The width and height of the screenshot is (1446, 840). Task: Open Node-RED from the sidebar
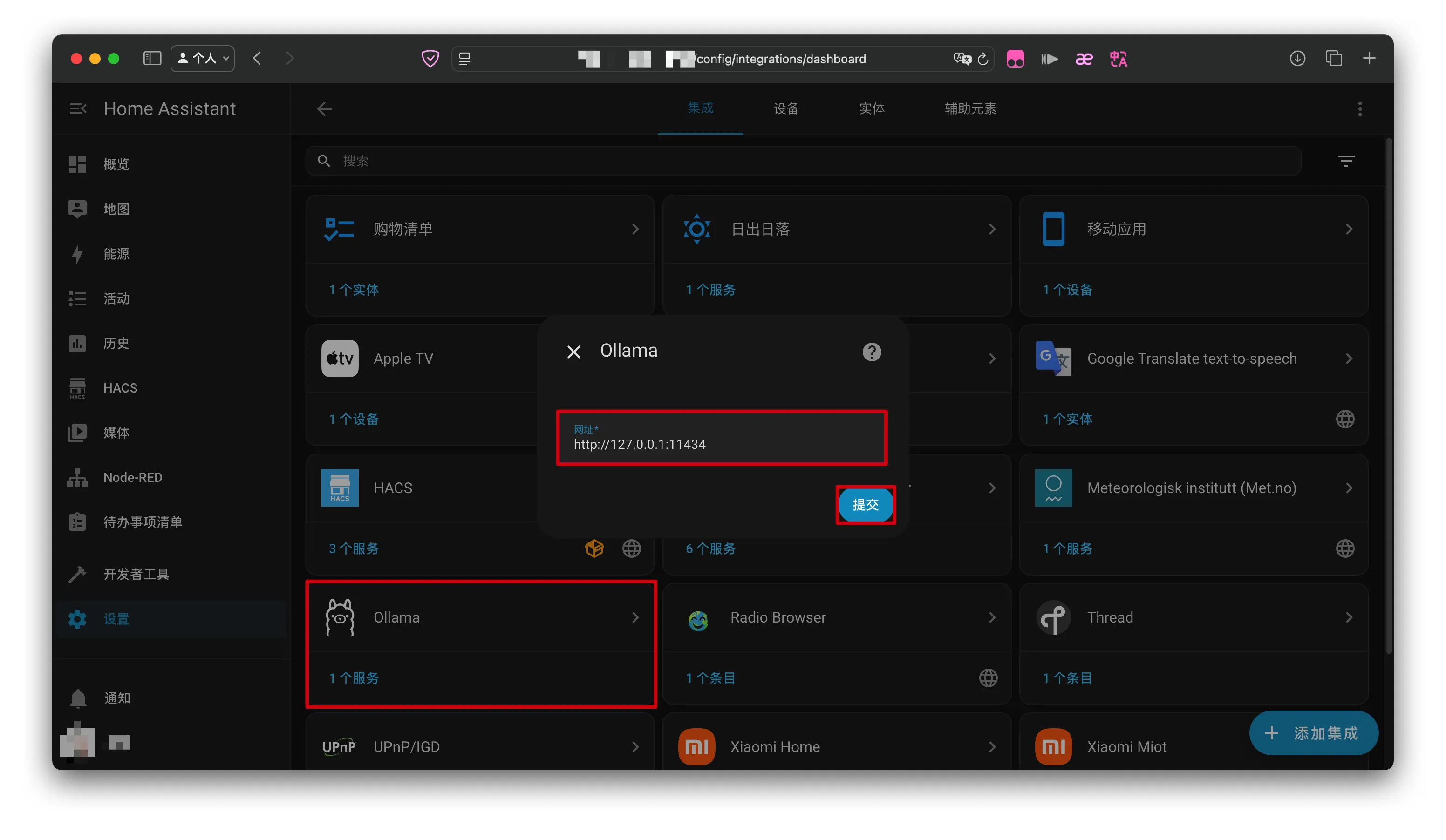pyautogui.click(x=133, y=477)
